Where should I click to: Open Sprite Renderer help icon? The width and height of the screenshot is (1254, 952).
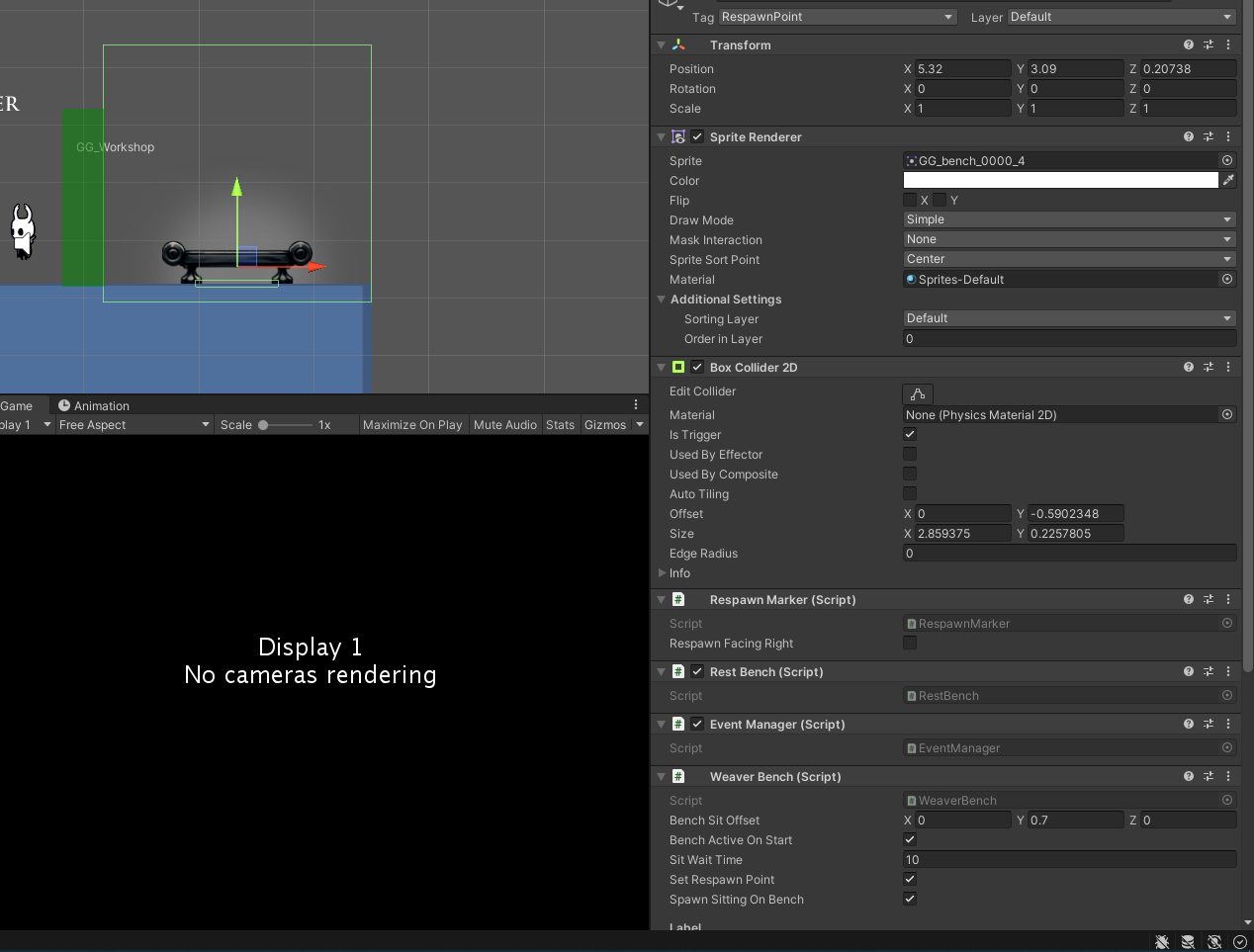1188,136
